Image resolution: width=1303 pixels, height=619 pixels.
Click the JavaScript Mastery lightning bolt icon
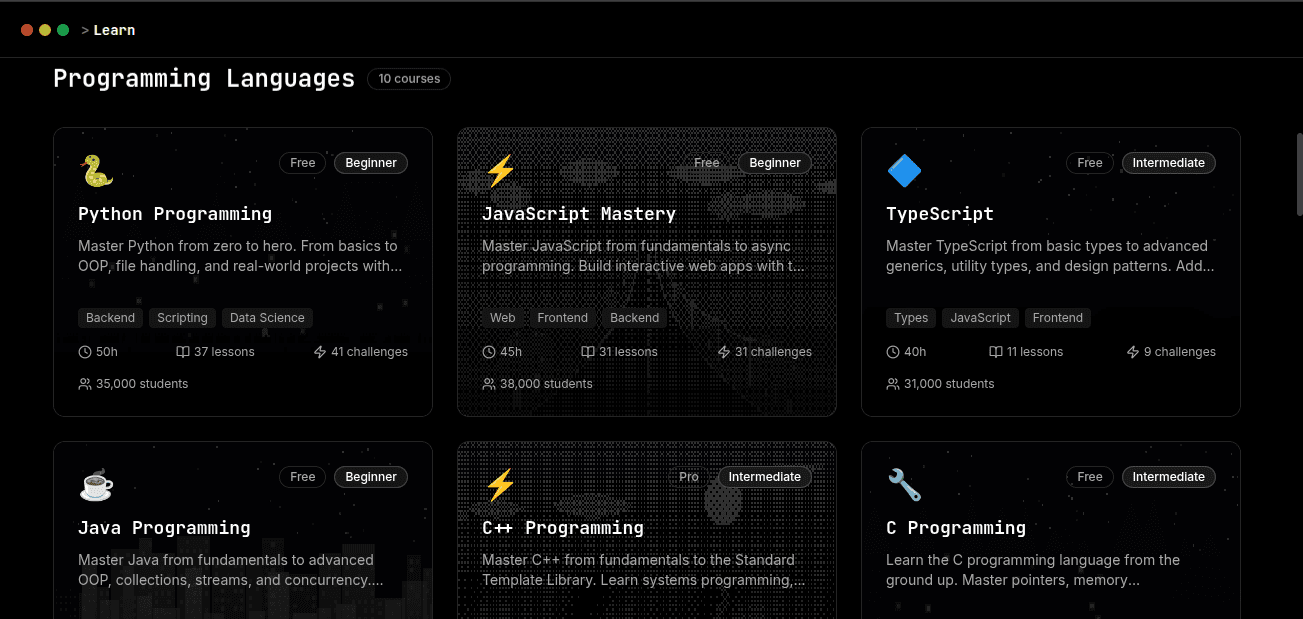pyautogui.click(x=500, y=171)
